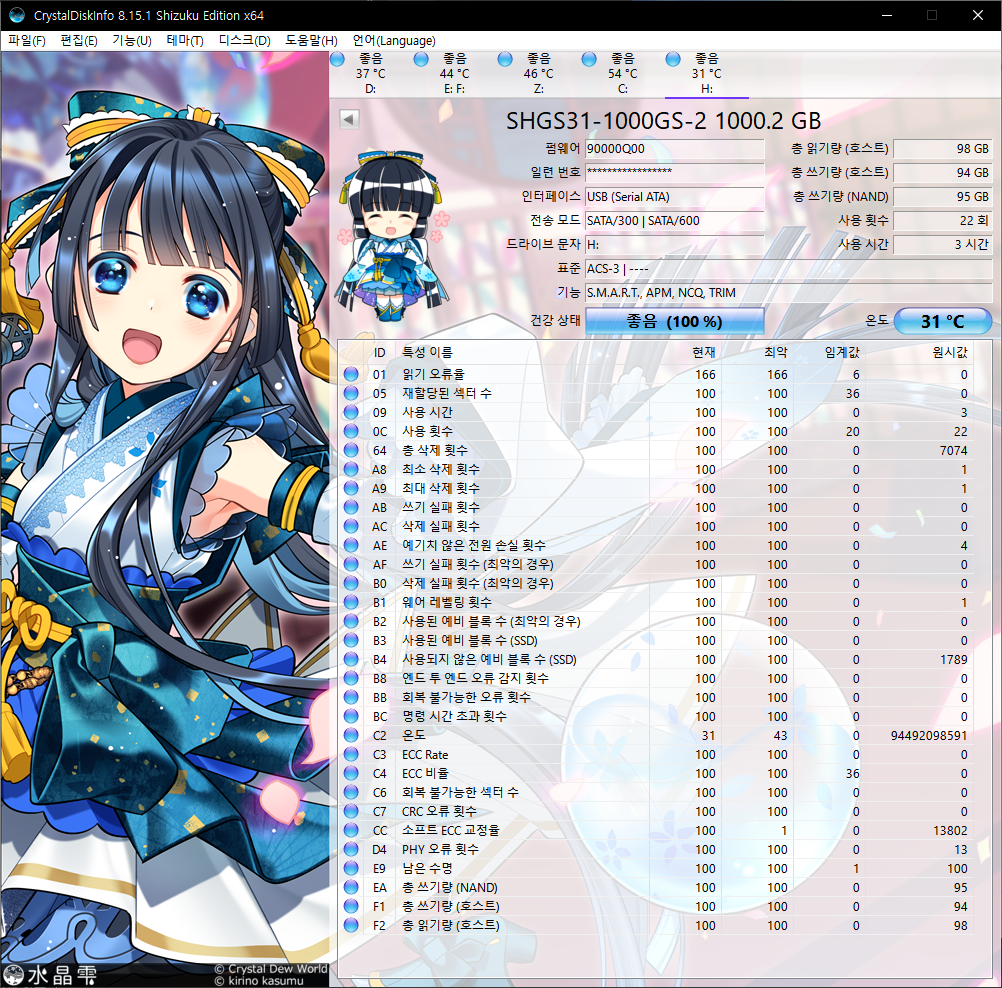Click the previous disk arrow button
The image size is (1002, 988).
coord(349,119)
